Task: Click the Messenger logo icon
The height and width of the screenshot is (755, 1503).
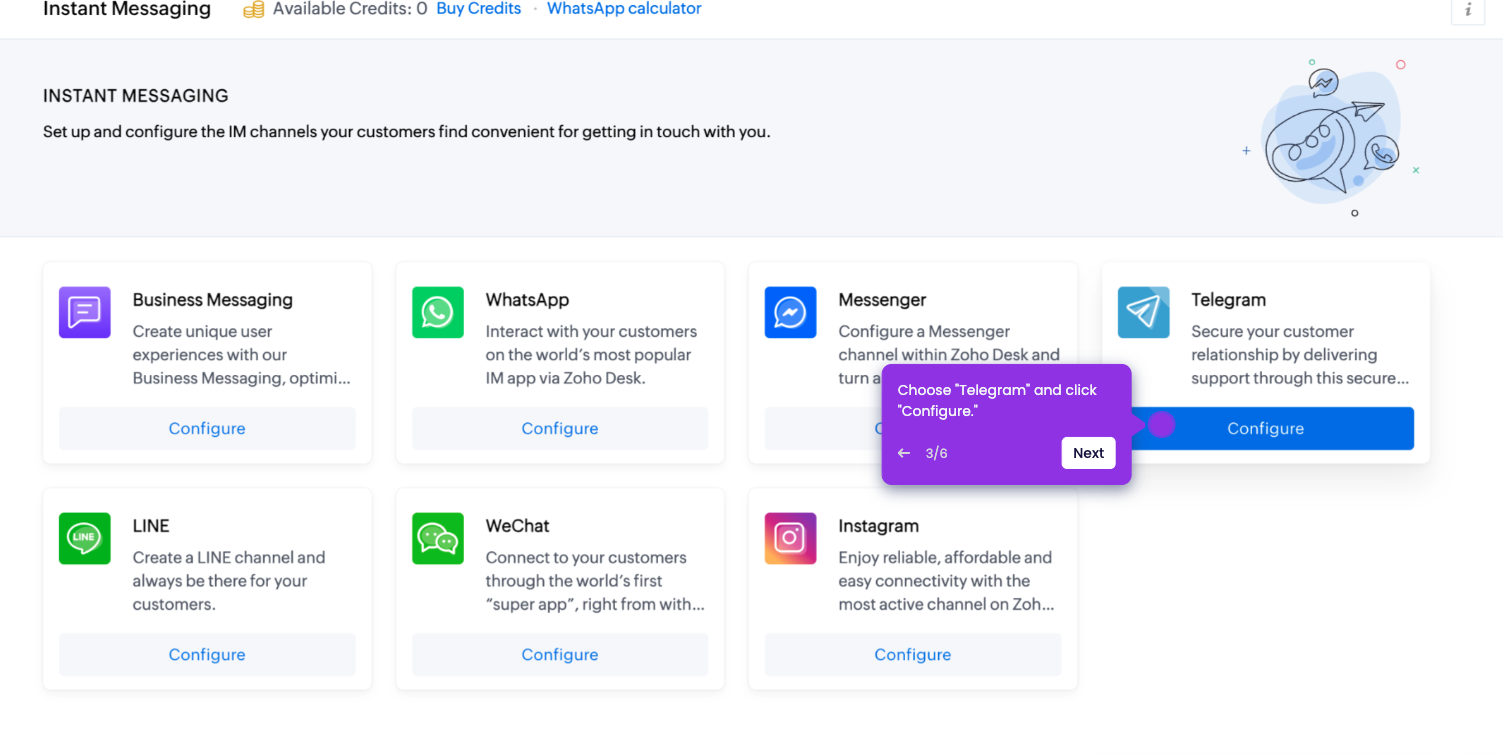Action: tap(791, 312)
